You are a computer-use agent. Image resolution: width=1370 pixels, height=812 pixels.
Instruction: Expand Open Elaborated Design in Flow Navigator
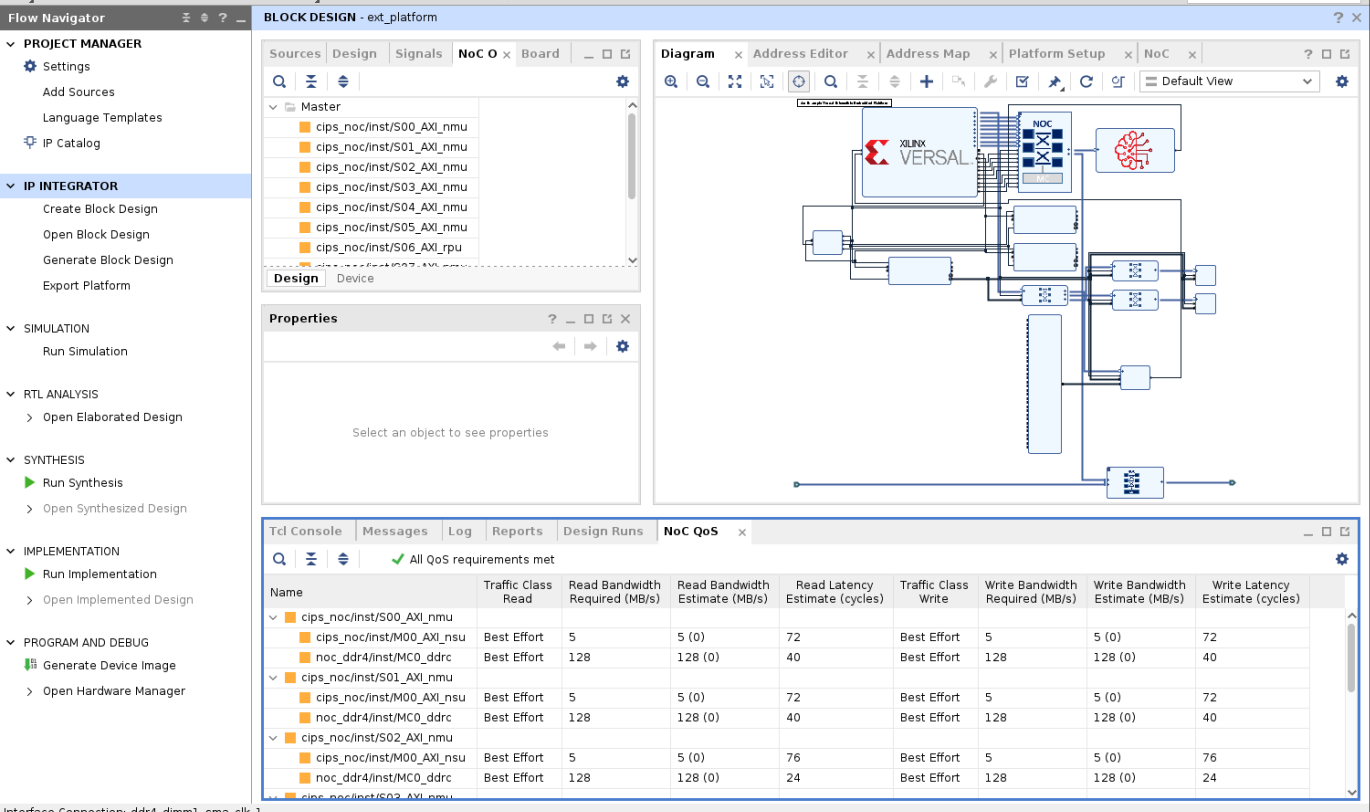[29, 418]
